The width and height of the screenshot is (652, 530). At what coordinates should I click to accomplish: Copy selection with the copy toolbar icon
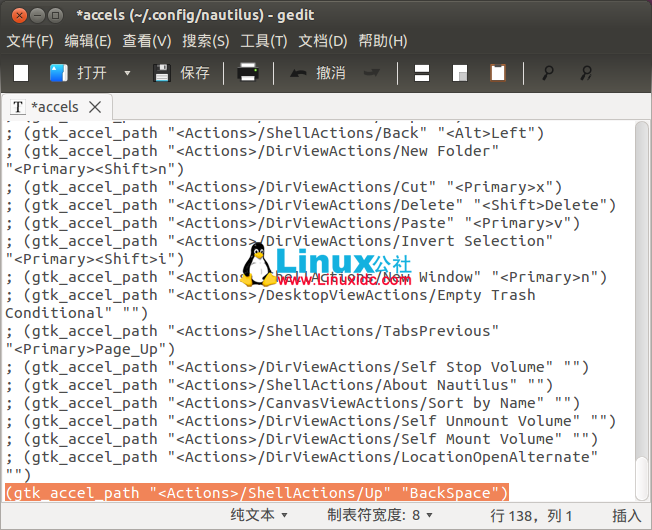459,73
